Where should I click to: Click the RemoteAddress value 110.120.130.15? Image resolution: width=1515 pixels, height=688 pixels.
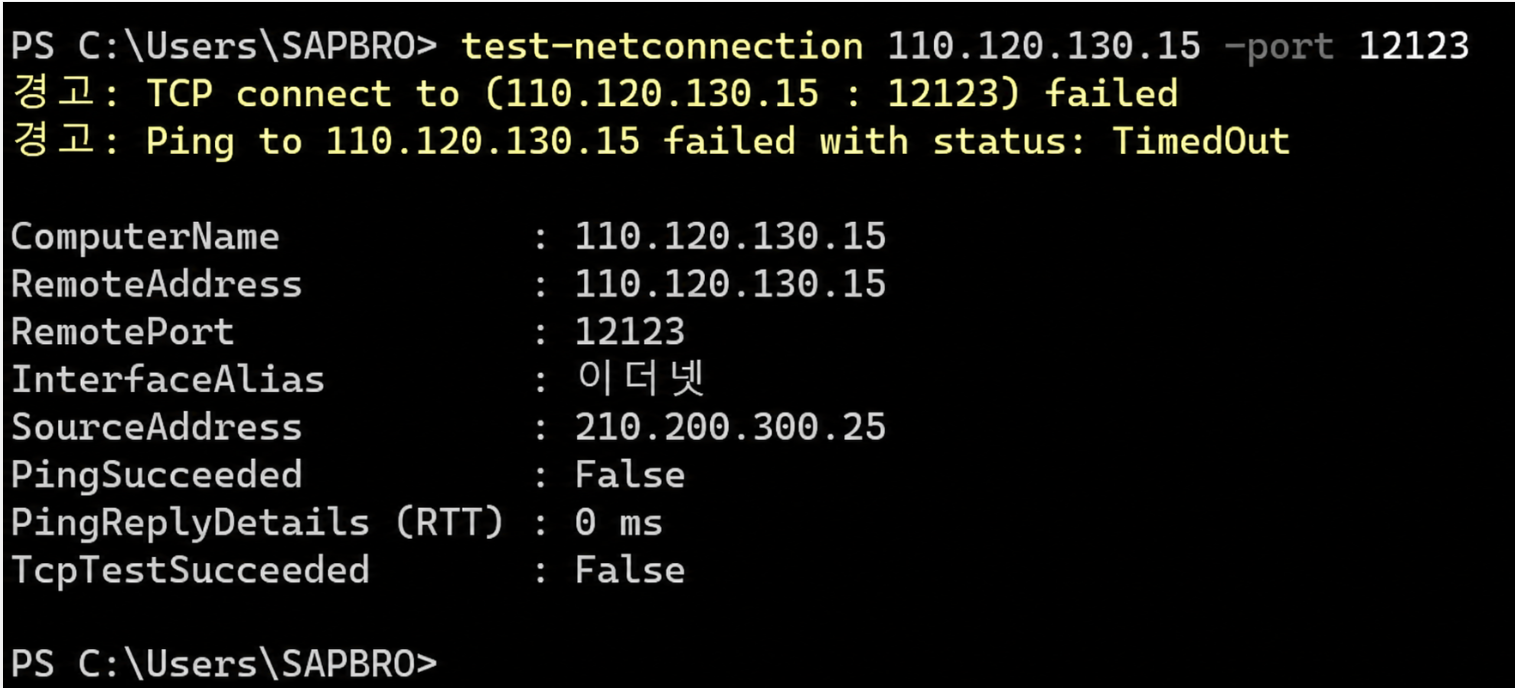point(730,284)
